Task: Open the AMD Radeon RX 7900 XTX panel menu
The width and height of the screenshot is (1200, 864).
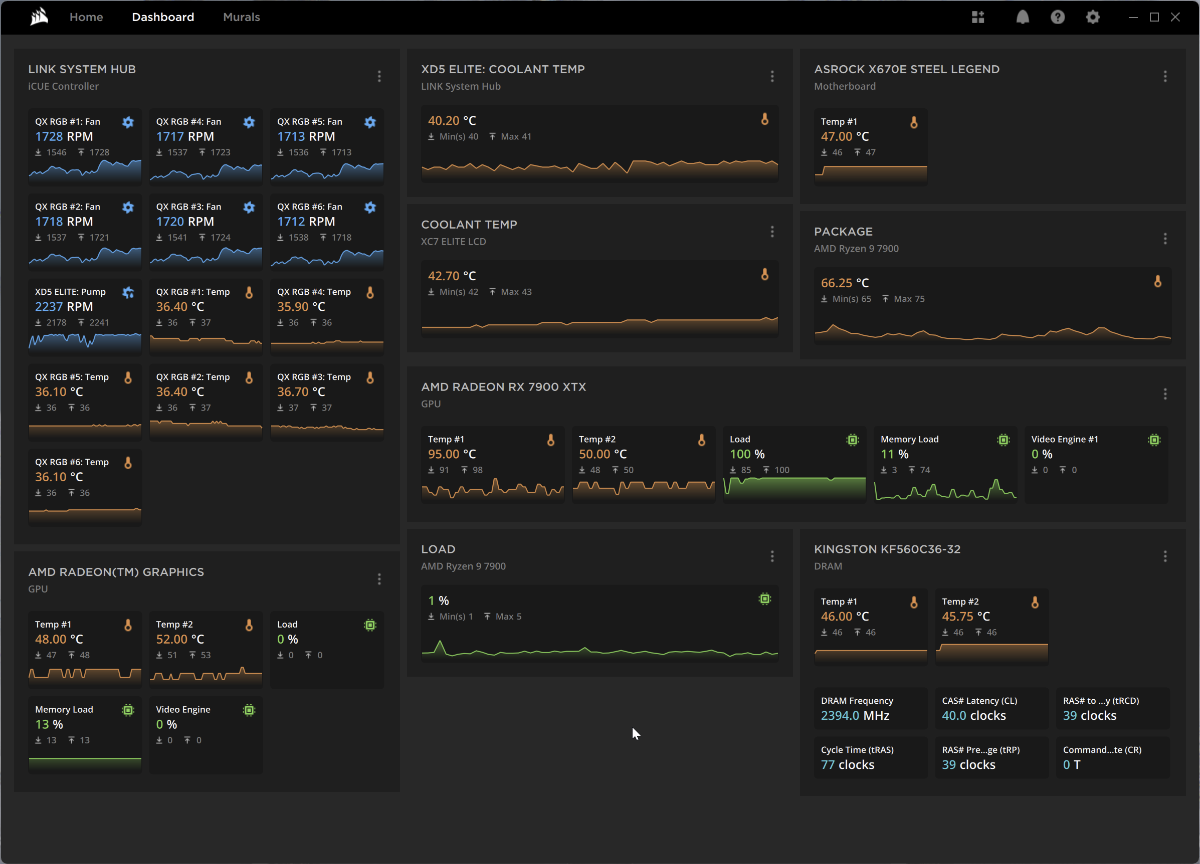Action: point(1165,394)
